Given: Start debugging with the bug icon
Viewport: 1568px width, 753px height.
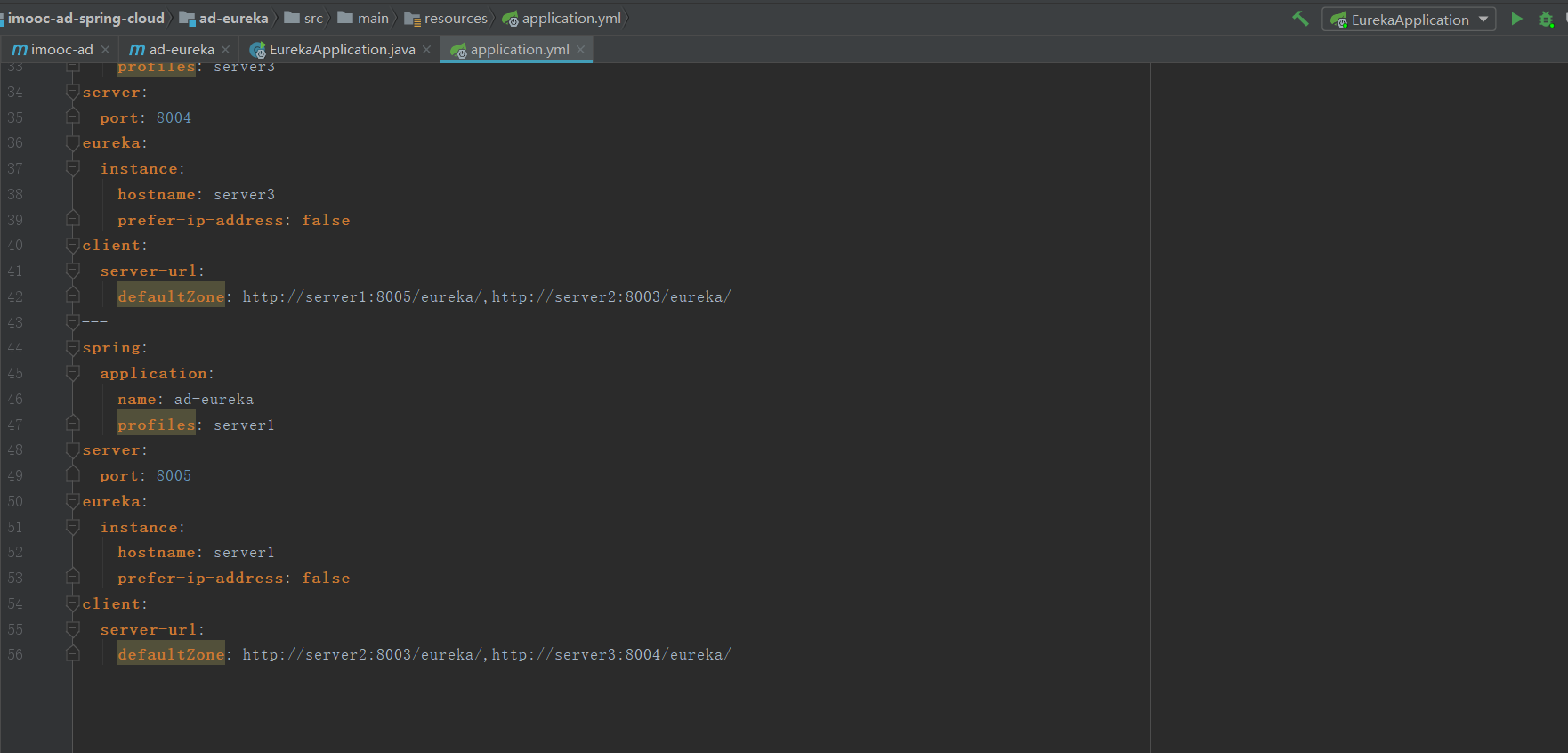Looking at the screenshot, I should click(1546, 19).
